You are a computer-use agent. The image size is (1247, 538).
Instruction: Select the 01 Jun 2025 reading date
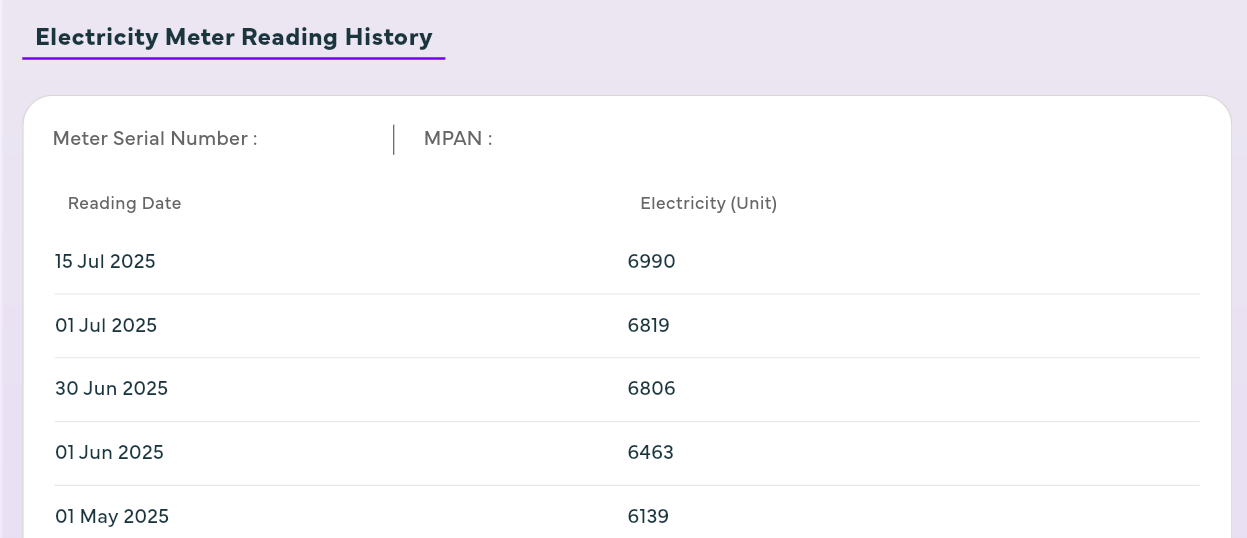[x=109, y=452]
